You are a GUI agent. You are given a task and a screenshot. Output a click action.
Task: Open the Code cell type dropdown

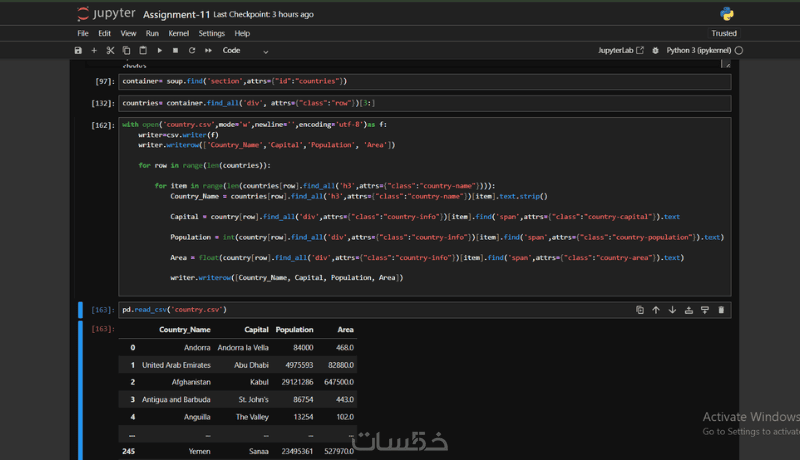[x=245, y=50]
